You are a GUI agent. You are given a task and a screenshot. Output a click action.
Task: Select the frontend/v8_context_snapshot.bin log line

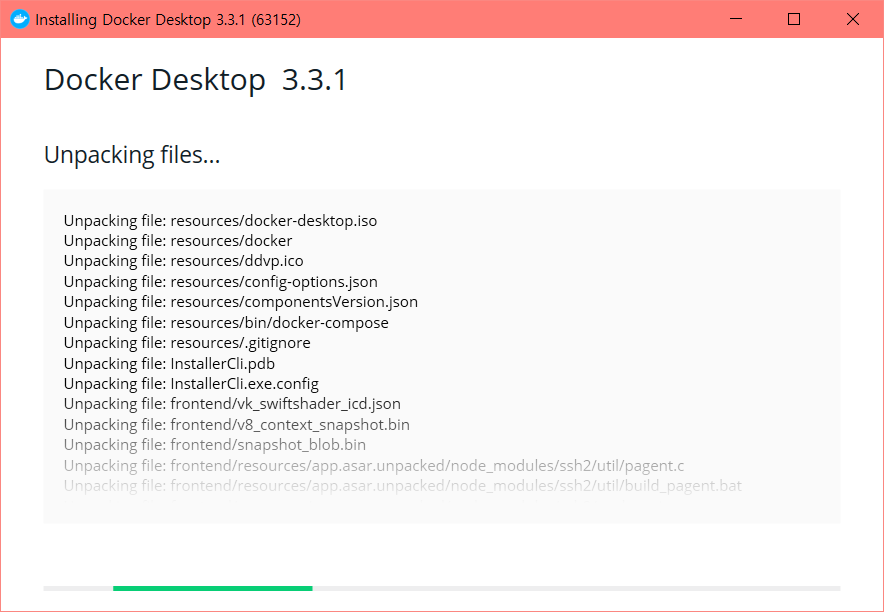coord(237,424)
